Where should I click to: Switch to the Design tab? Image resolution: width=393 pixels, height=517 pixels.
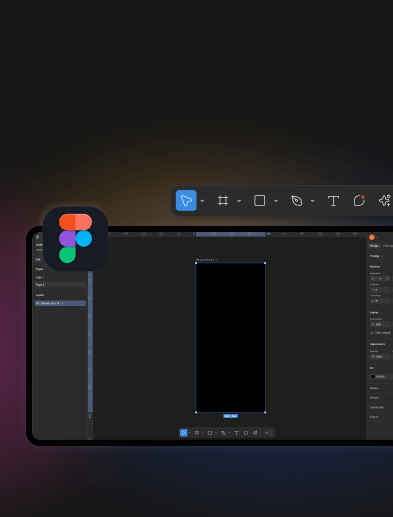(374, 246)
